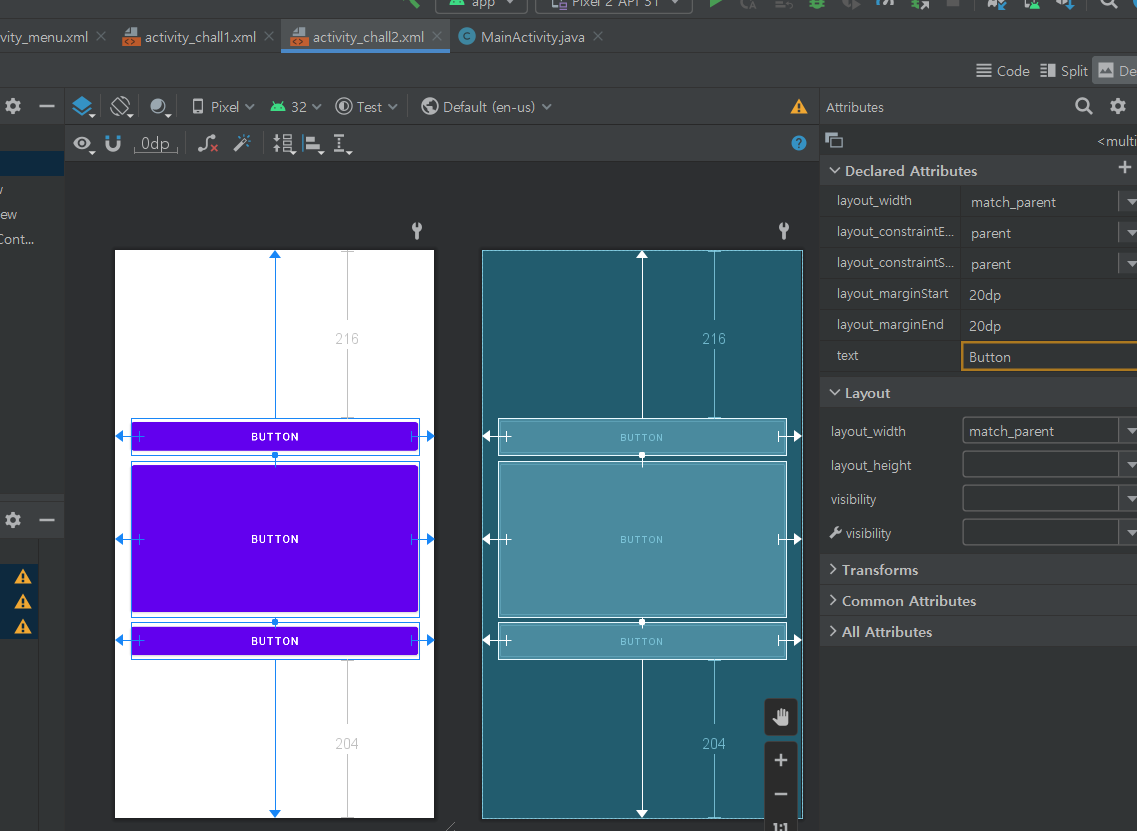Select the large middle purple BUTTON
This screenshot has height=831, width=1137.
click(x=275, y=539)
